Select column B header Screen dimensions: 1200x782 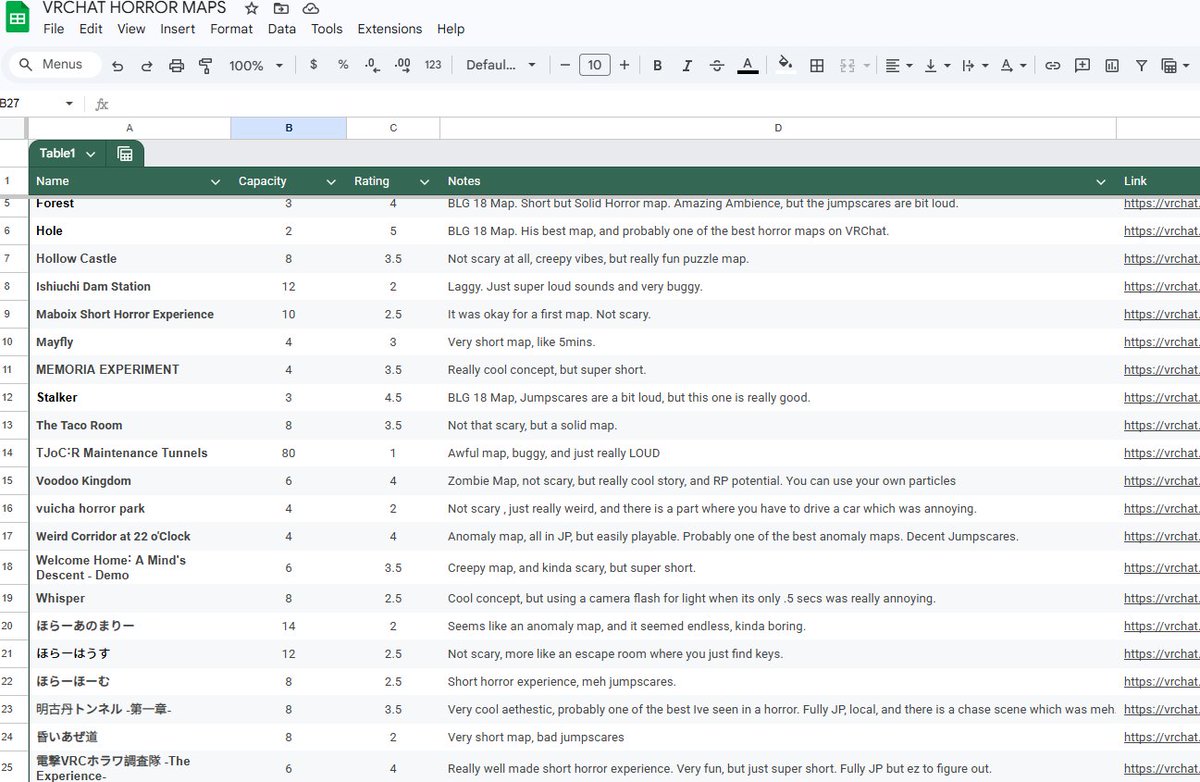click(x=289, y=128)
